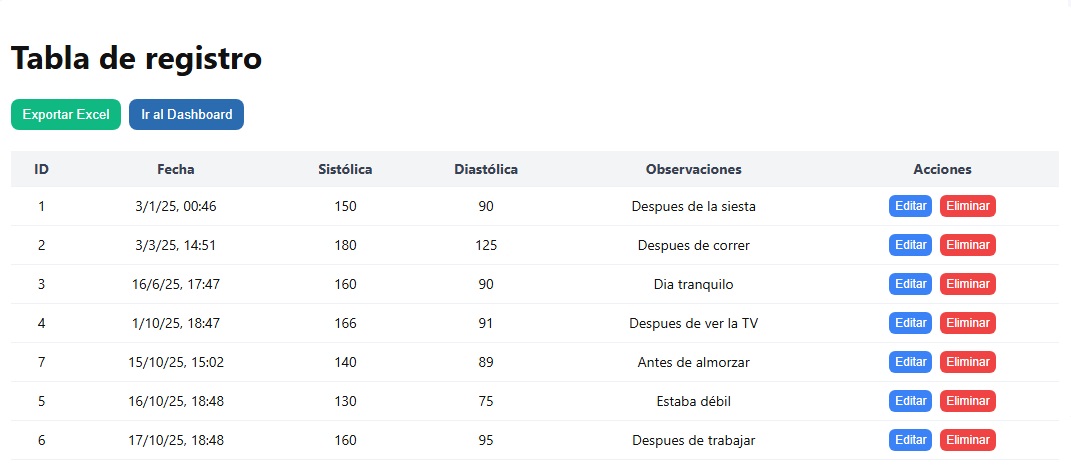The height and width of the screenshot is (466, 1071).
Task: Delete record dated 1/10/25
Action: coord(967,323)
